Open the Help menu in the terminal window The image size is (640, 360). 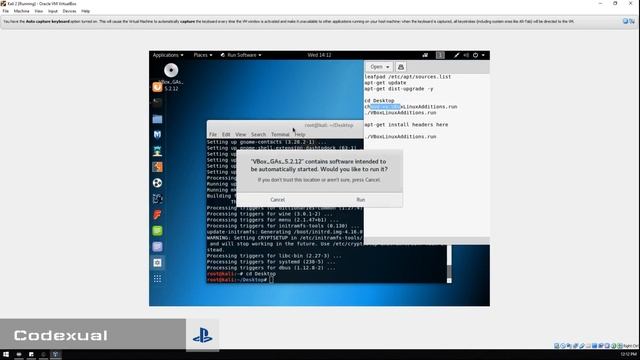[x=300, y=134]
